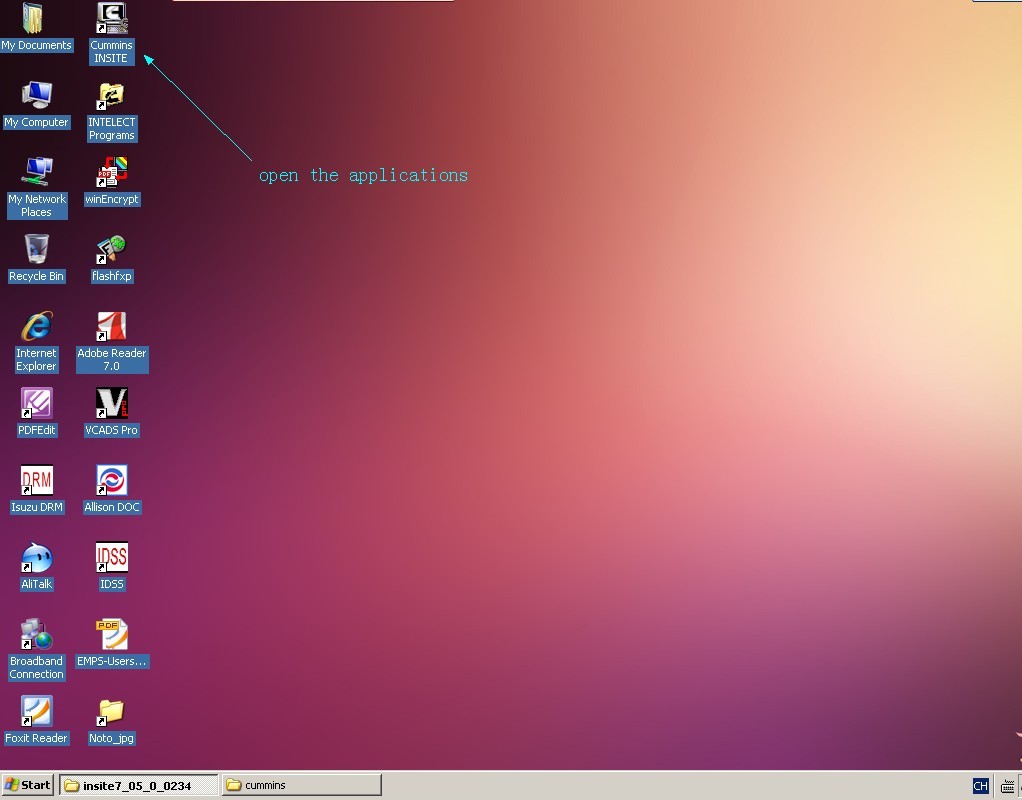This screenshot has width=1022, height=800.
Task: Switch to the cummins folder taskbar window
Action: pyautogui.click(x=301, y=785)
